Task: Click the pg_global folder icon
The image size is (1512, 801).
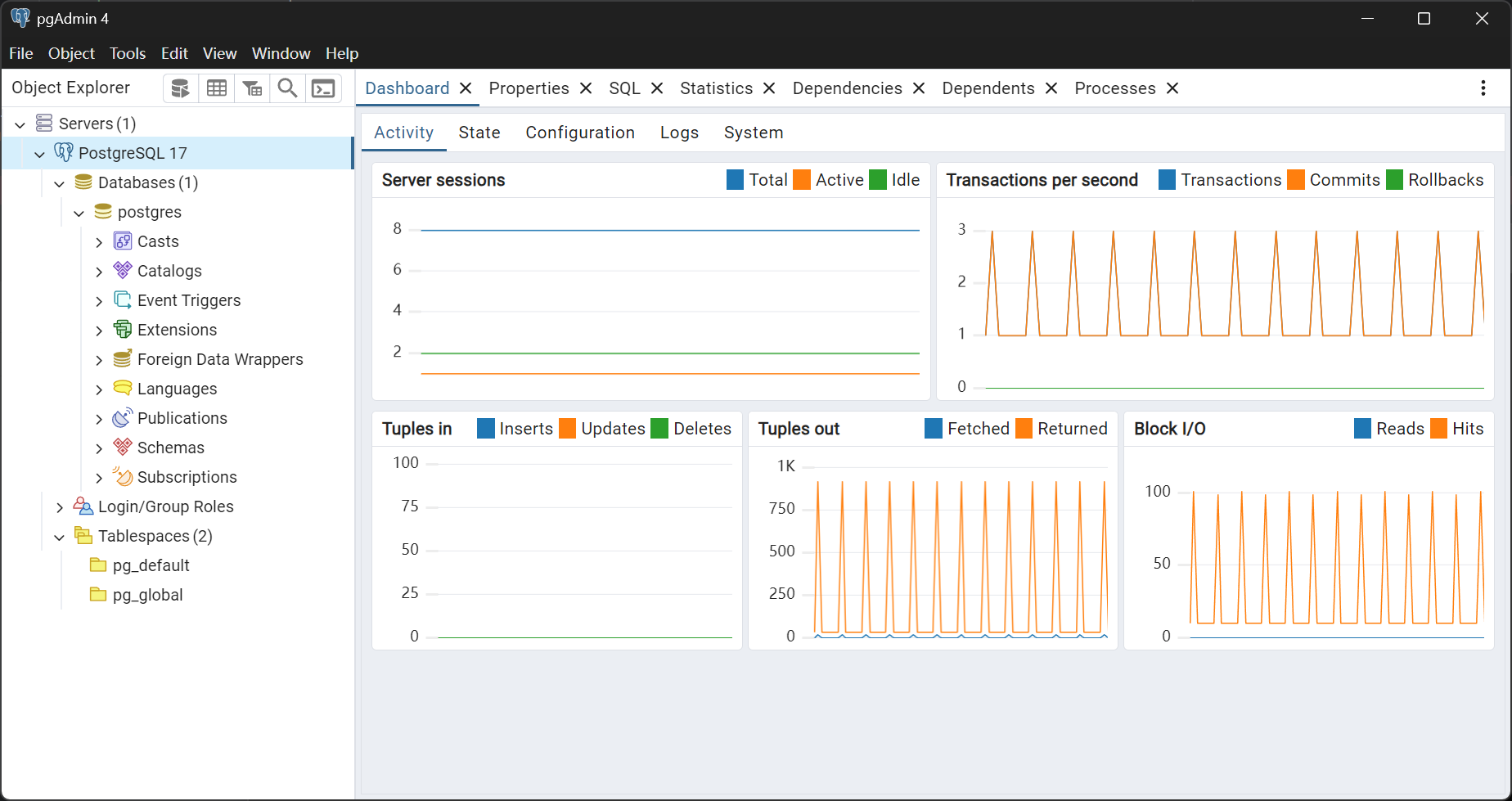Action: tap(98, 595)
